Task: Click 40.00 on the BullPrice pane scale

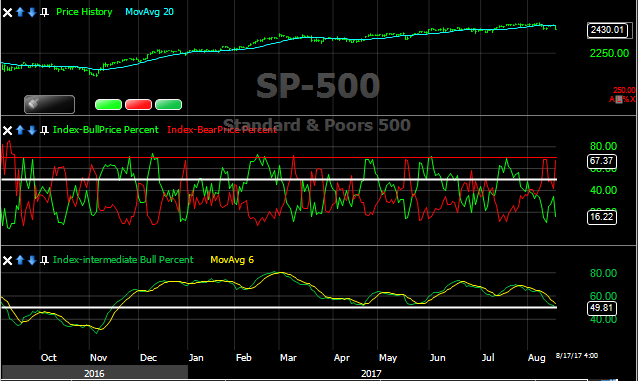Action: [603, 190]
